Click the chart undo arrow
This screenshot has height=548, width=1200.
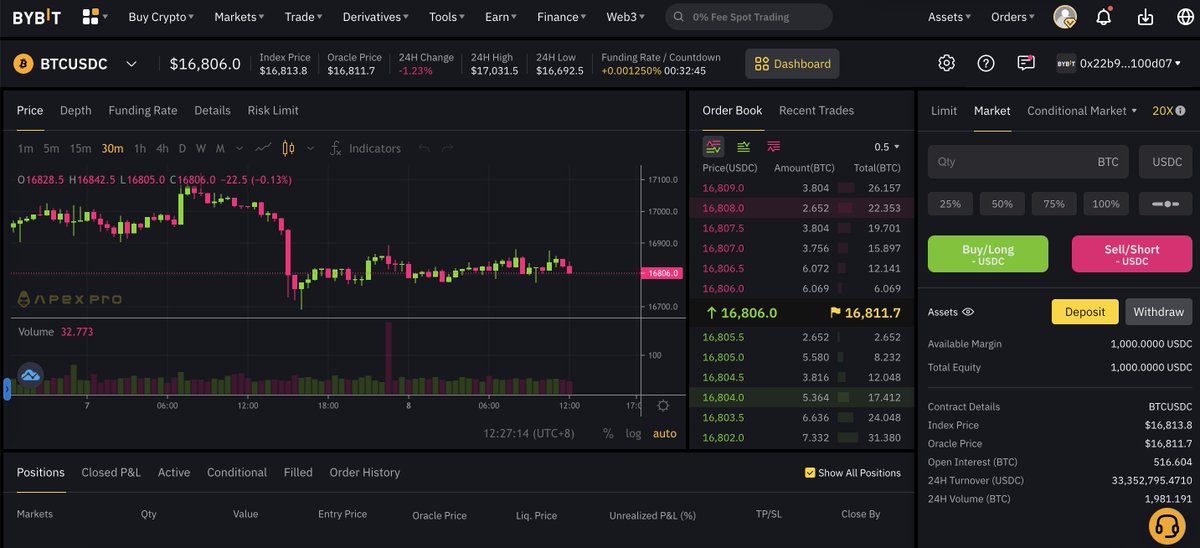pos(424,148)
